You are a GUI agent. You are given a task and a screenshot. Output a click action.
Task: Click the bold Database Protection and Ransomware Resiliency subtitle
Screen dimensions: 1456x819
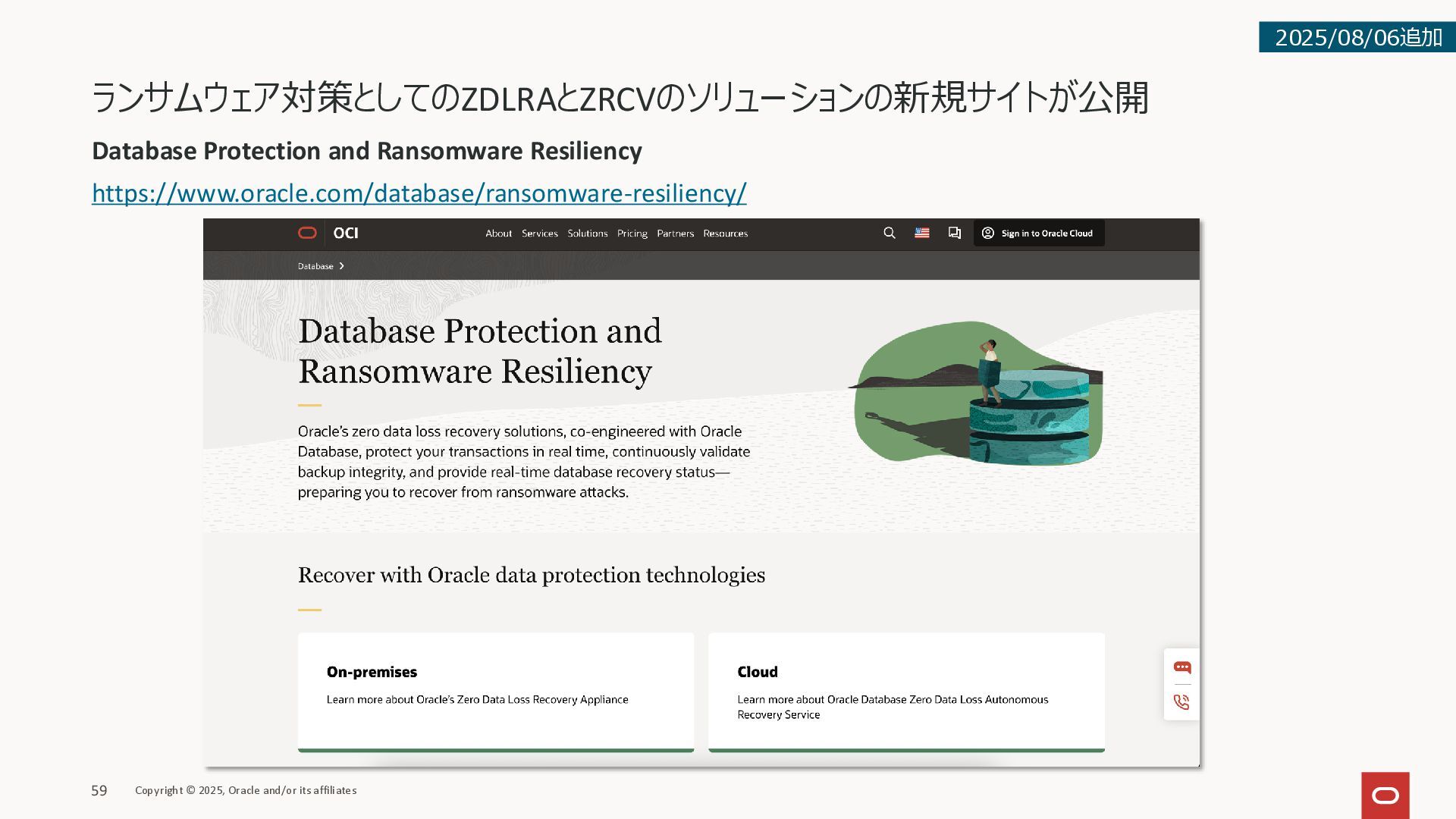pyautogui.click(x=367, y=151)
